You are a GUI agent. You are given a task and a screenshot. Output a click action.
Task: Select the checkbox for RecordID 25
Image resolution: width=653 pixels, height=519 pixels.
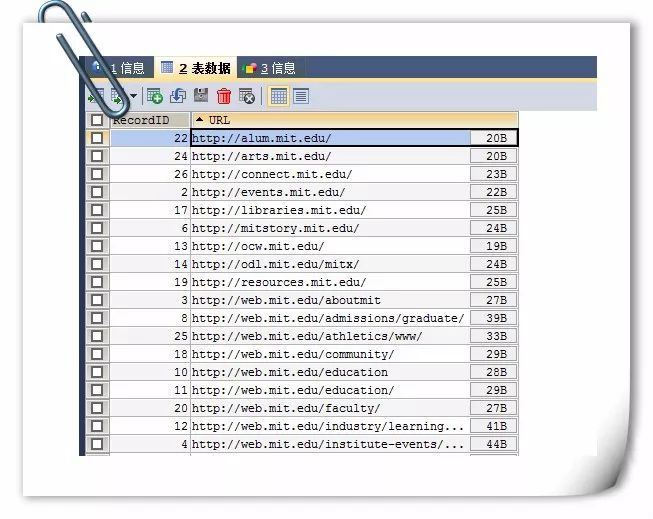[97, 336]
